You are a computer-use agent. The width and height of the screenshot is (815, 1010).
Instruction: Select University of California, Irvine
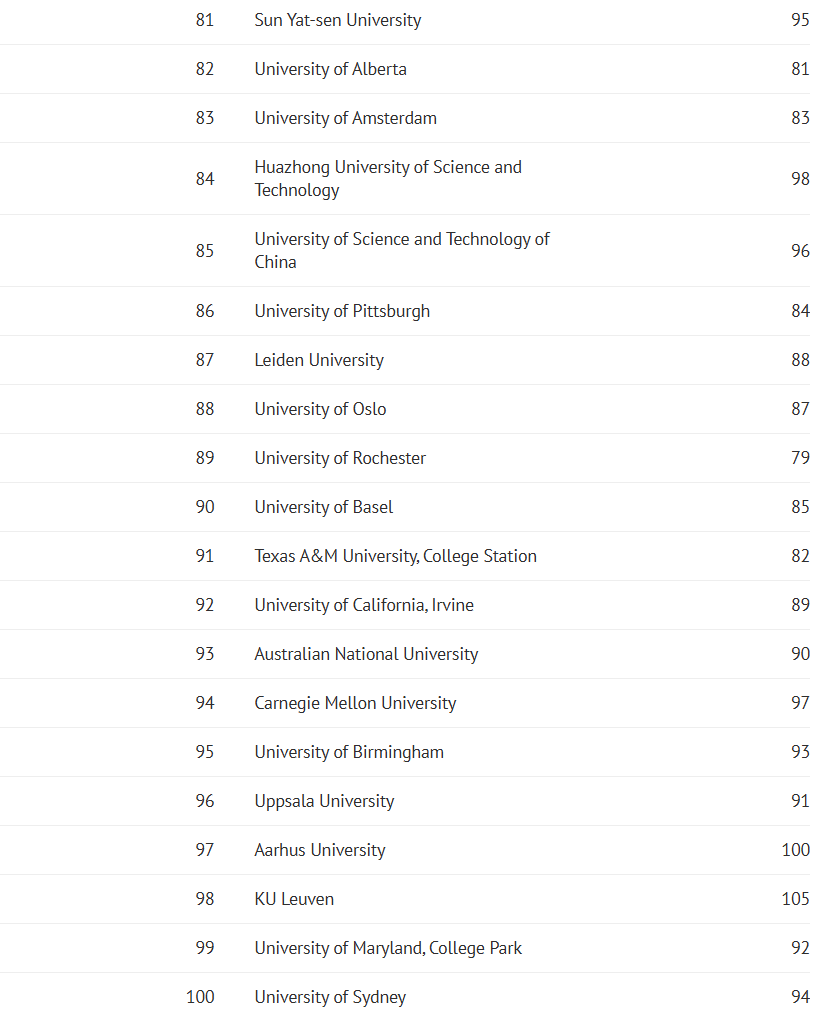[364, 605]
